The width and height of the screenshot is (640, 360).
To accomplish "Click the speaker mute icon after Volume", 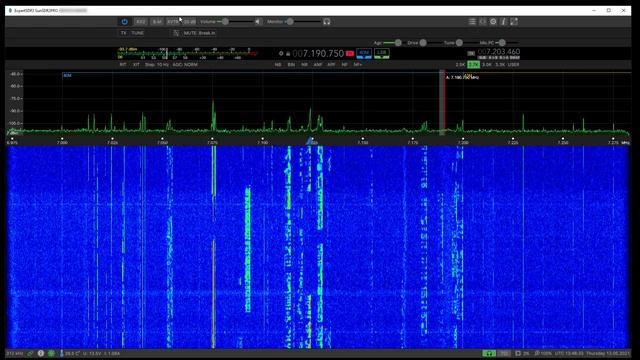I will tap(258, 22).
